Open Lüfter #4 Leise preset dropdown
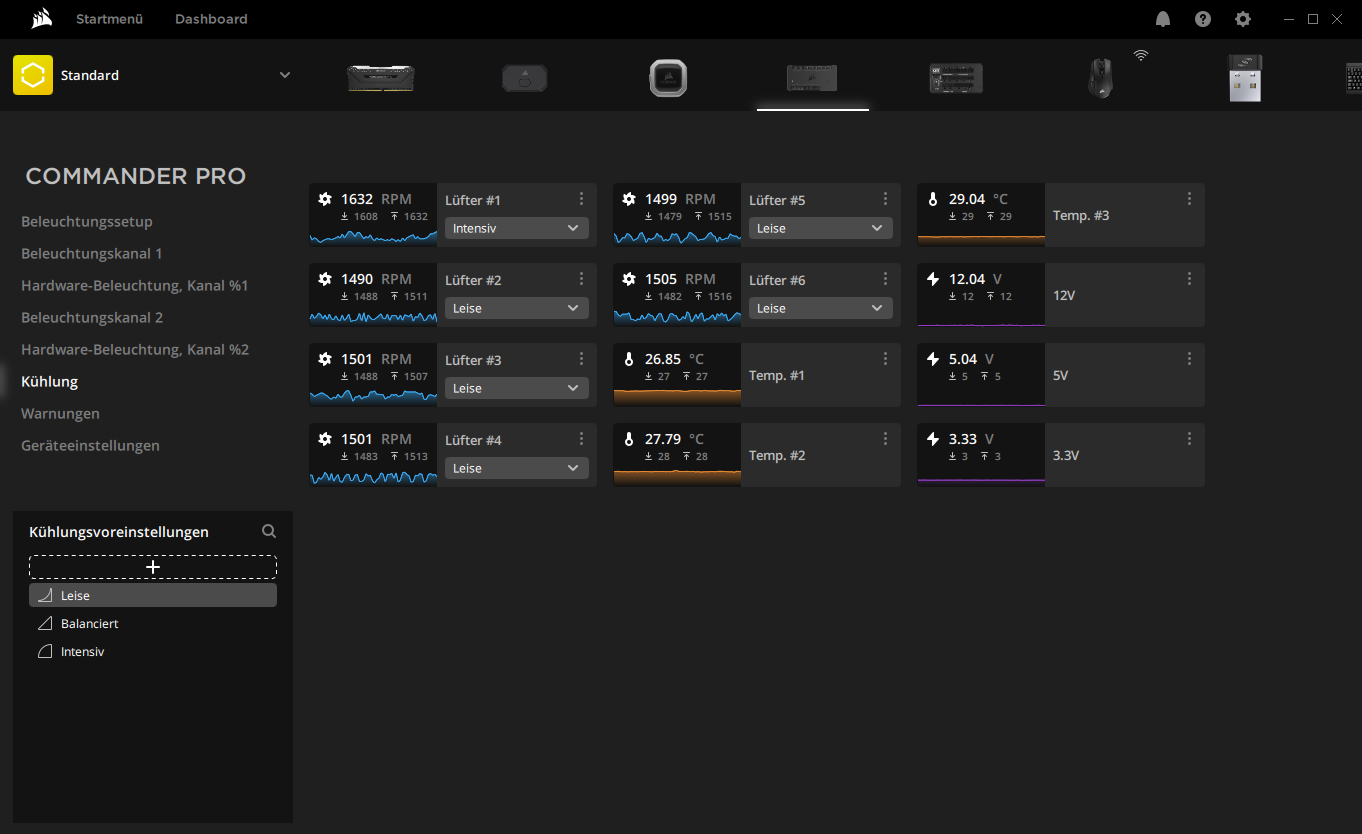Screen dimensions: 1362x834 [517, 468]
